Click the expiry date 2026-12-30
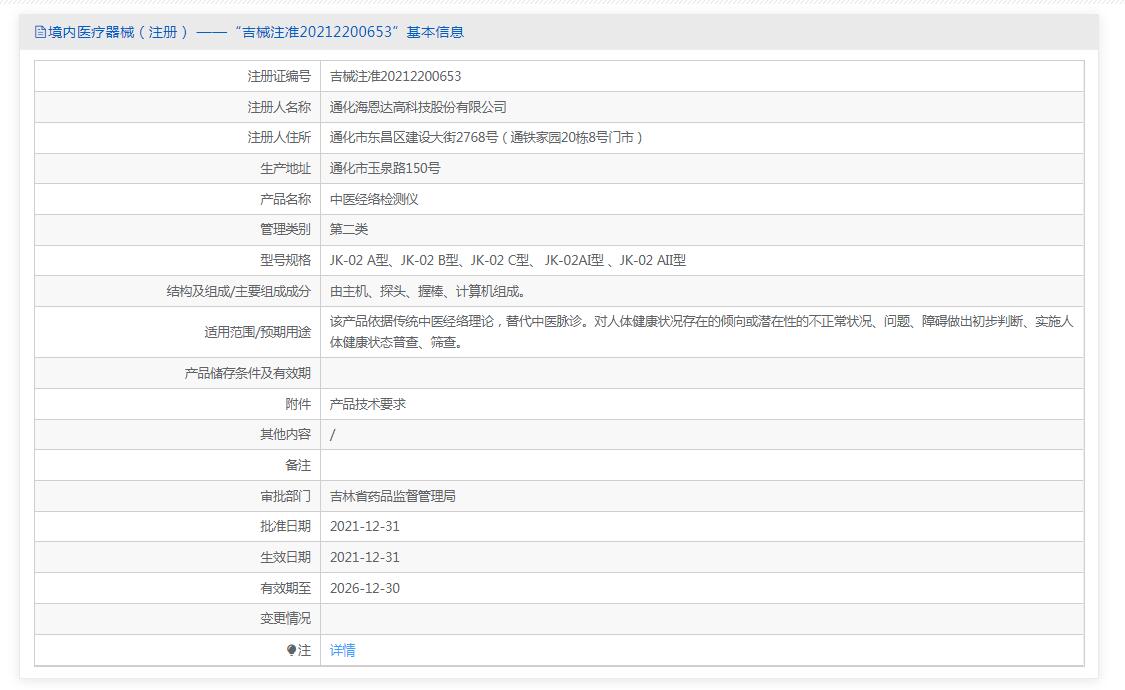1125x690 pixels. (x=364, y=588)
